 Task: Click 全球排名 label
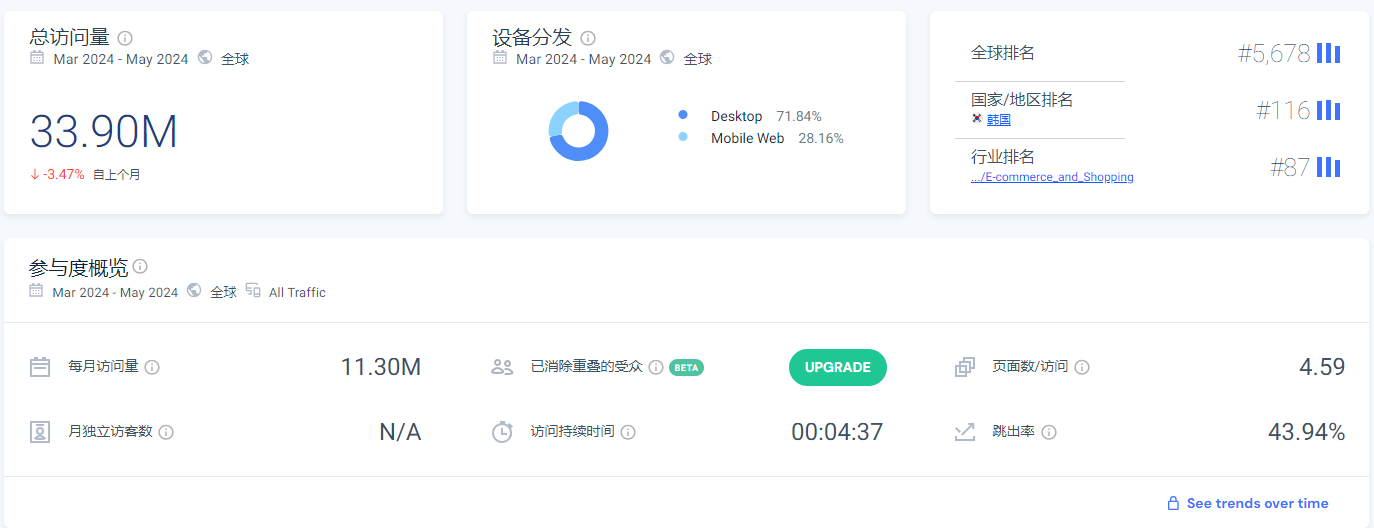(x=1003, y=53)
